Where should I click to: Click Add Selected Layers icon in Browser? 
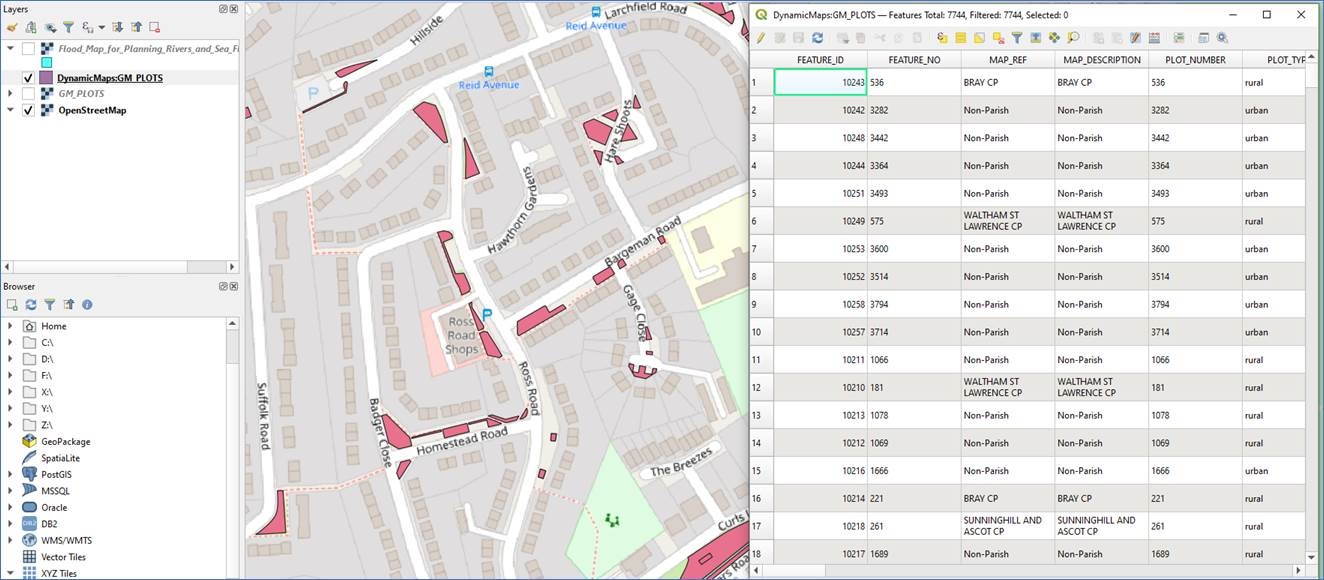[x=12, y=304]
